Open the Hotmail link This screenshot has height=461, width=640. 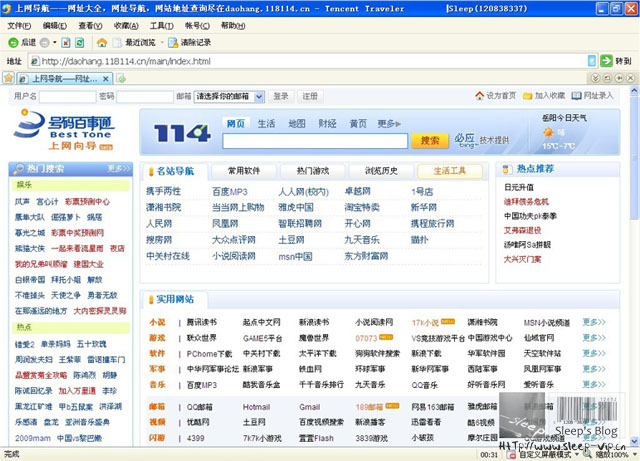click(x=256, y=407)
